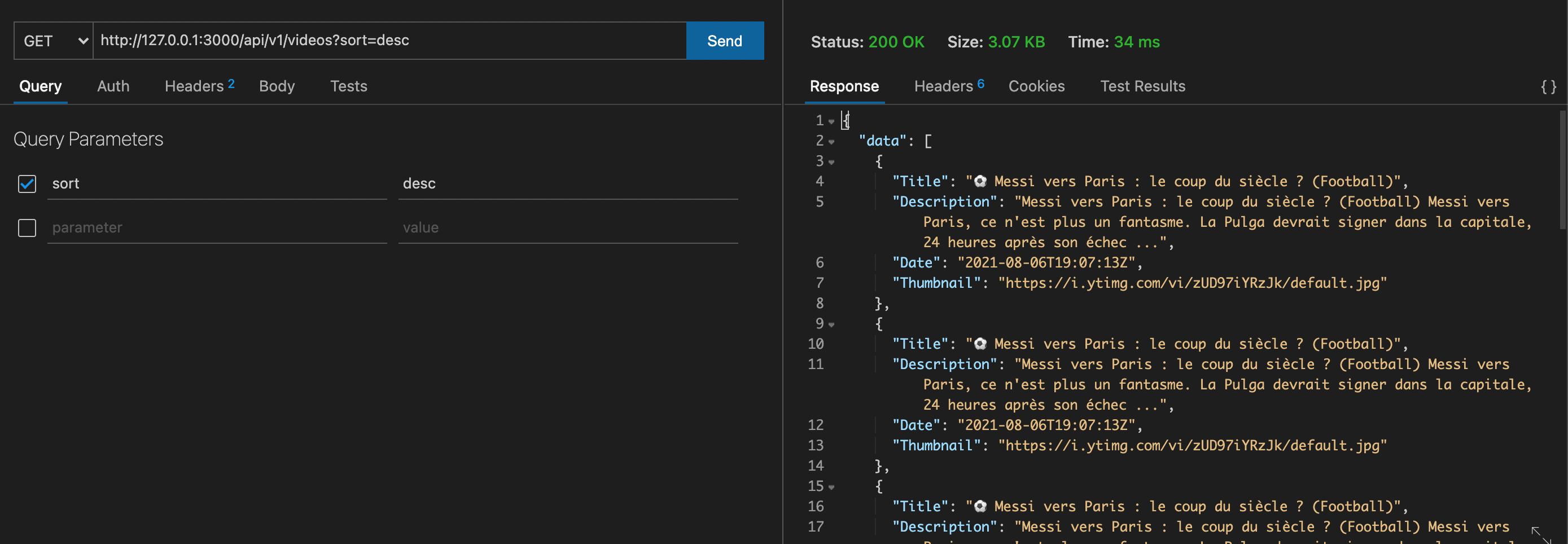Click the Description key on line 5
Image resolution: width=1568 pixels, height=544 pixels.
[x=945, y=202]
